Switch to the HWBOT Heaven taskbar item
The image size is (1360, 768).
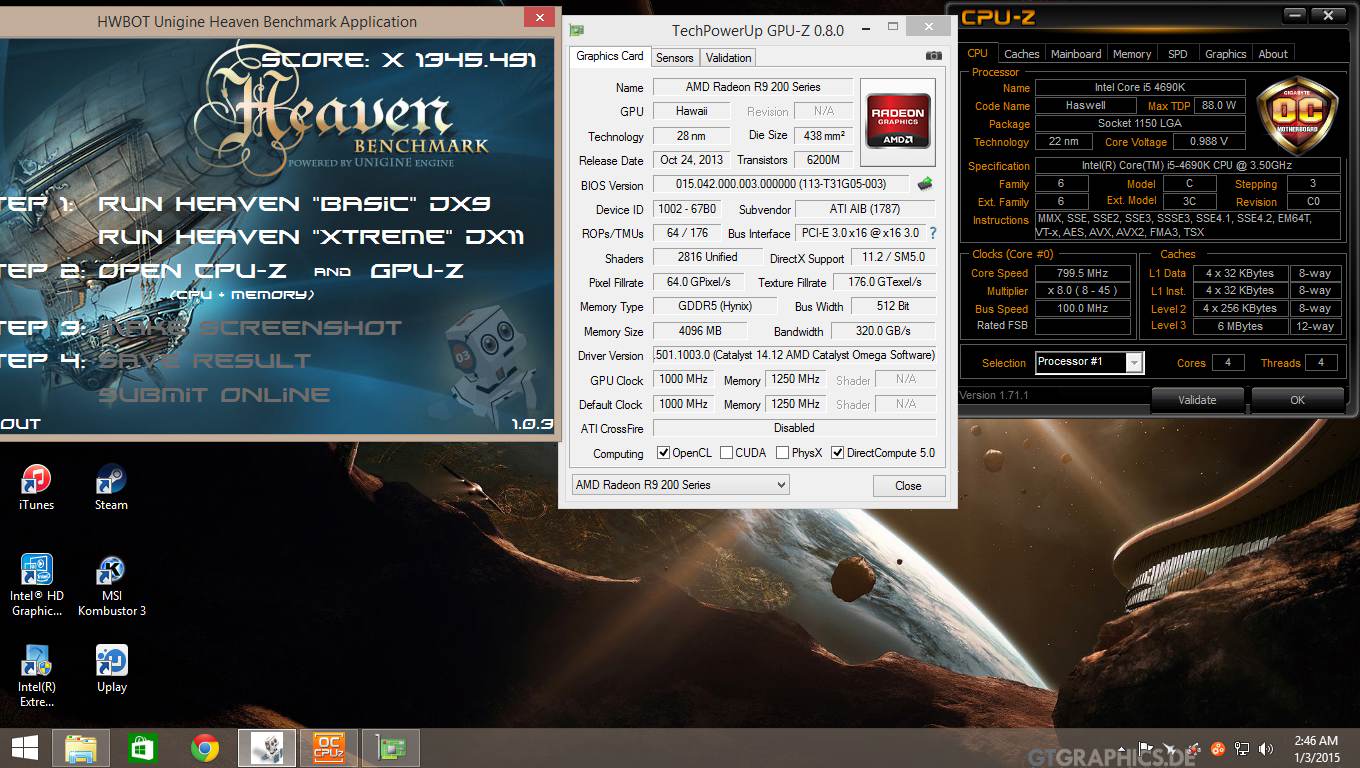(x=267, y=748)
